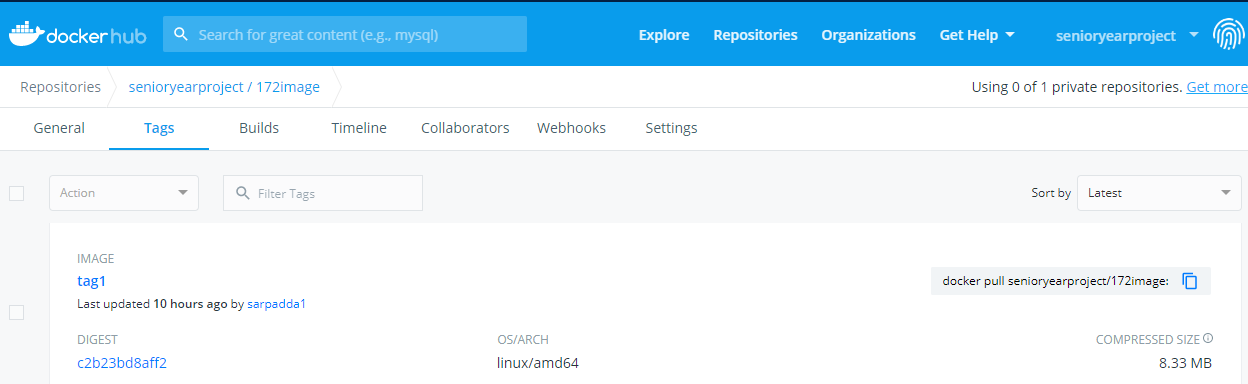
Task: Open Organizations in the top navigation
Action: tap(868, 35)
